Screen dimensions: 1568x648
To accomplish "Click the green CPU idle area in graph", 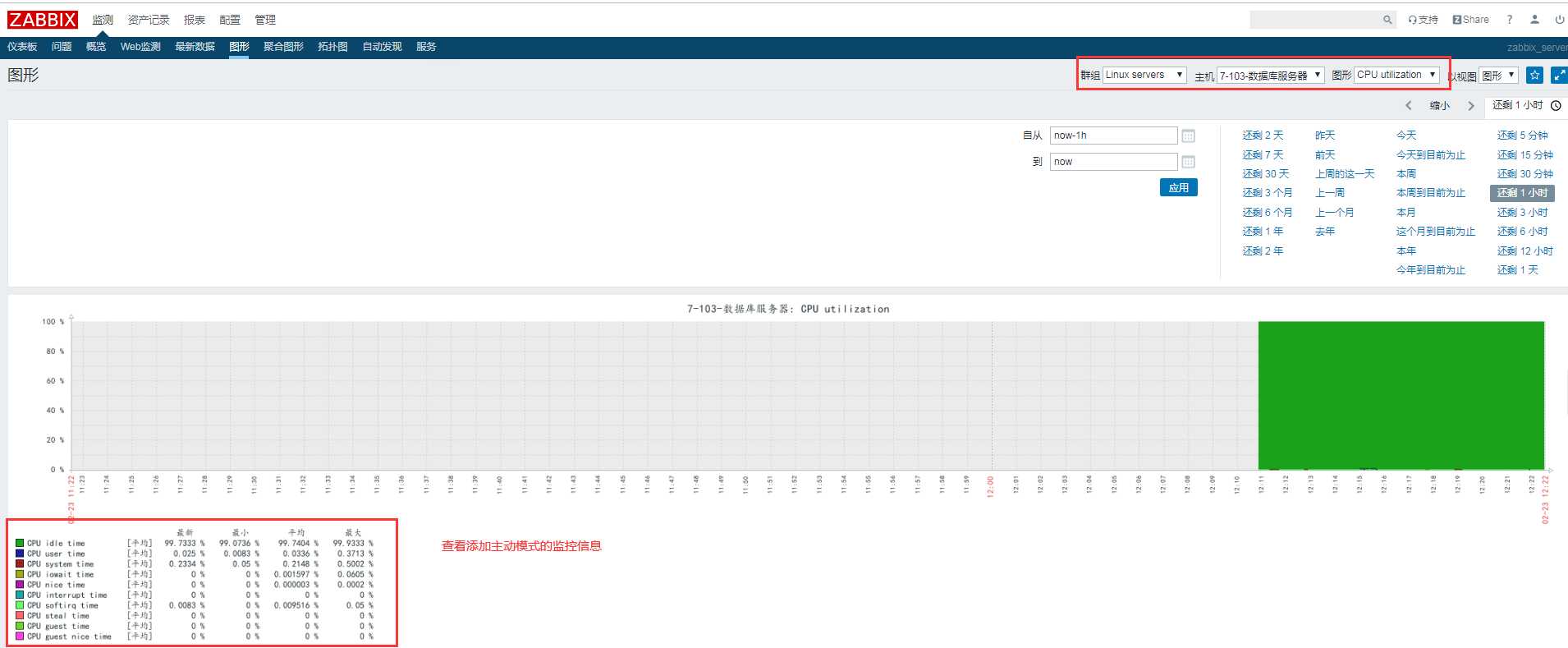I will [1401, 395].
